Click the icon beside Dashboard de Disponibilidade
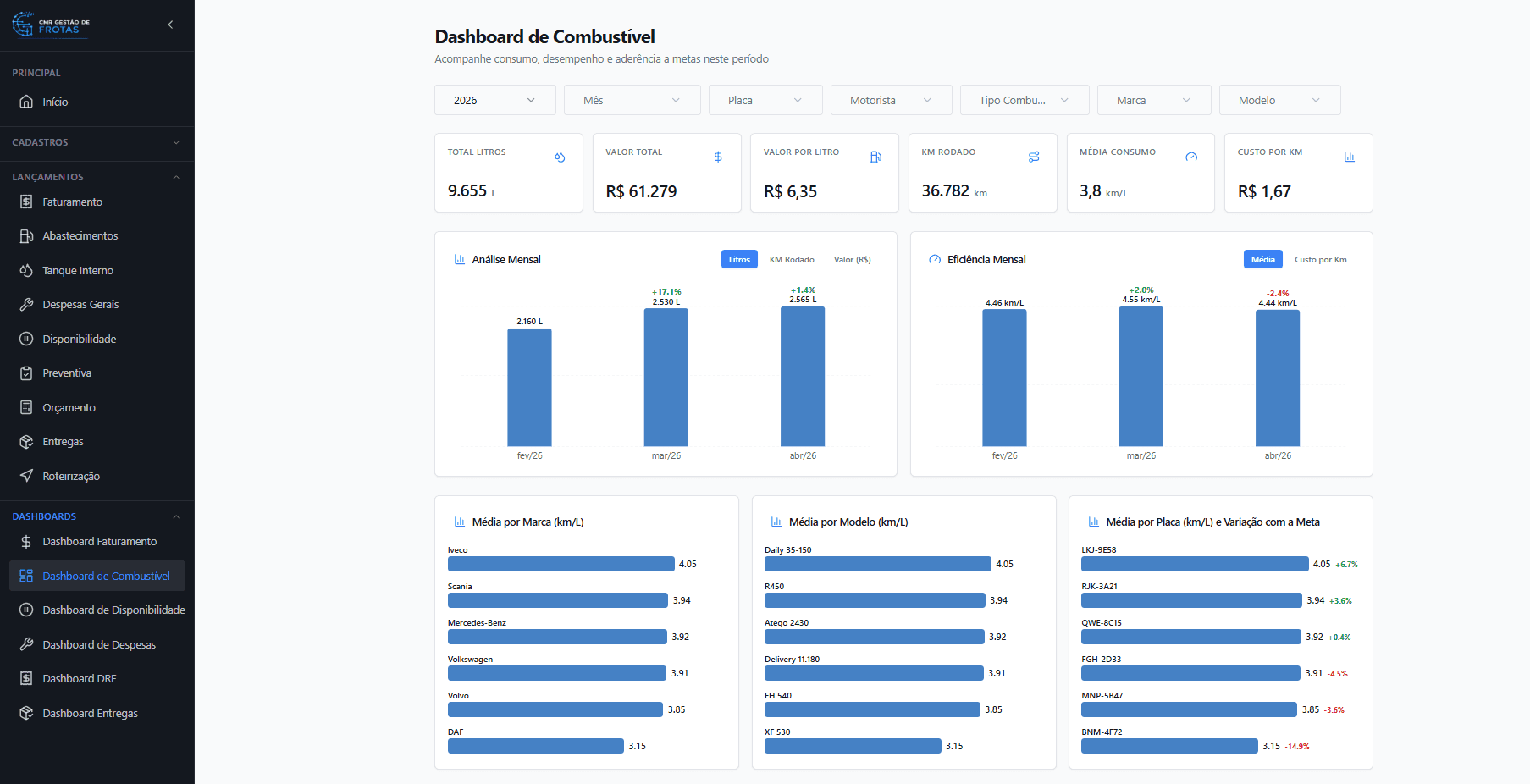The image size is (1530, 784). click(26, 610)
